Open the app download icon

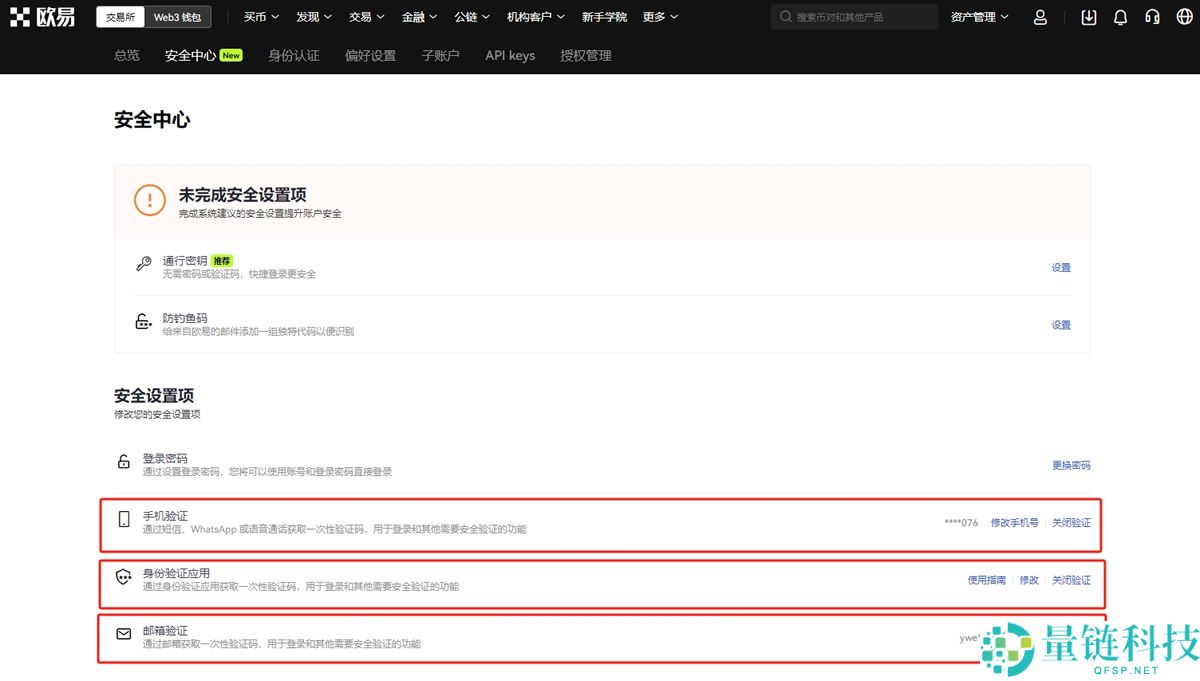coord(1089,17)
